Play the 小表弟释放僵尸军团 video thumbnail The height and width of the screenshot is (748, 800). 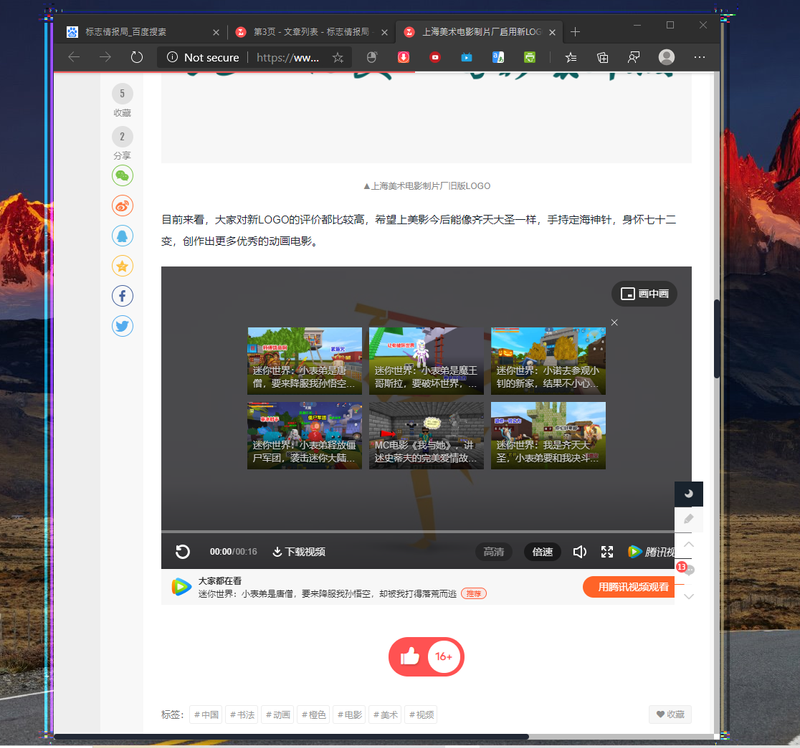tap(305, 435)
